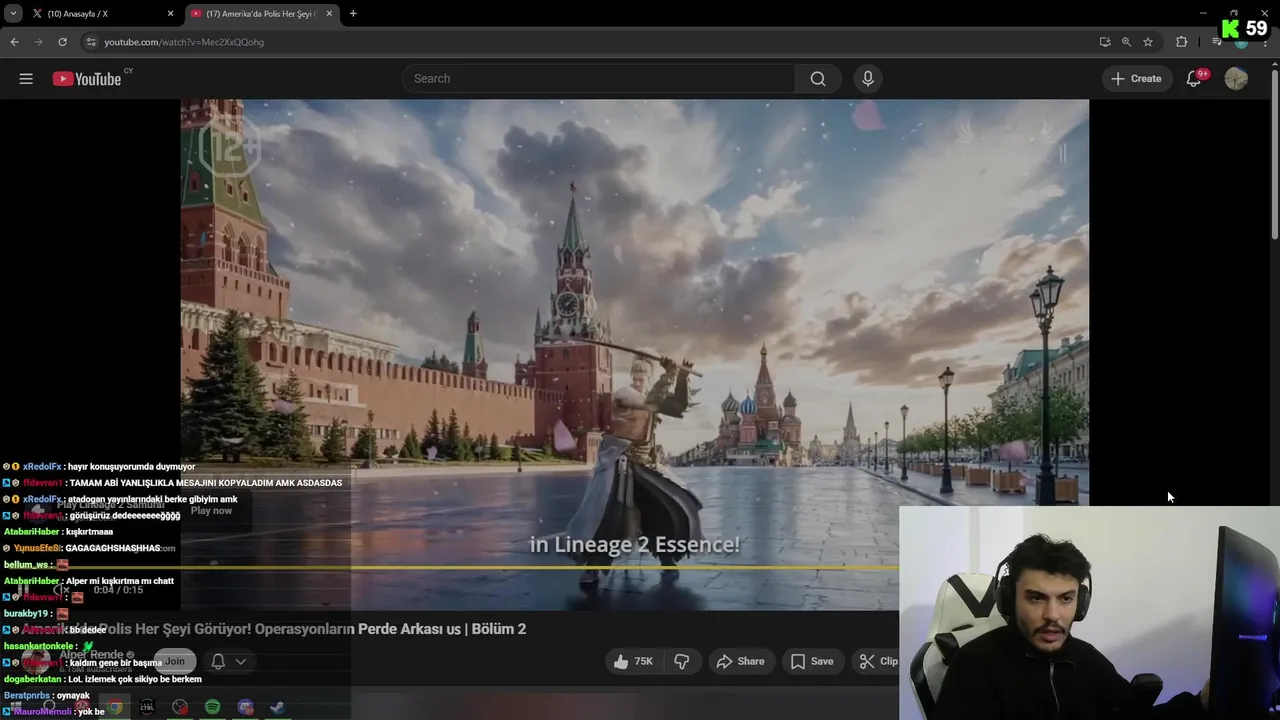Click the Alper Rende channel name
Viewport: 1280px width, 720px height.
coord(92,655)
